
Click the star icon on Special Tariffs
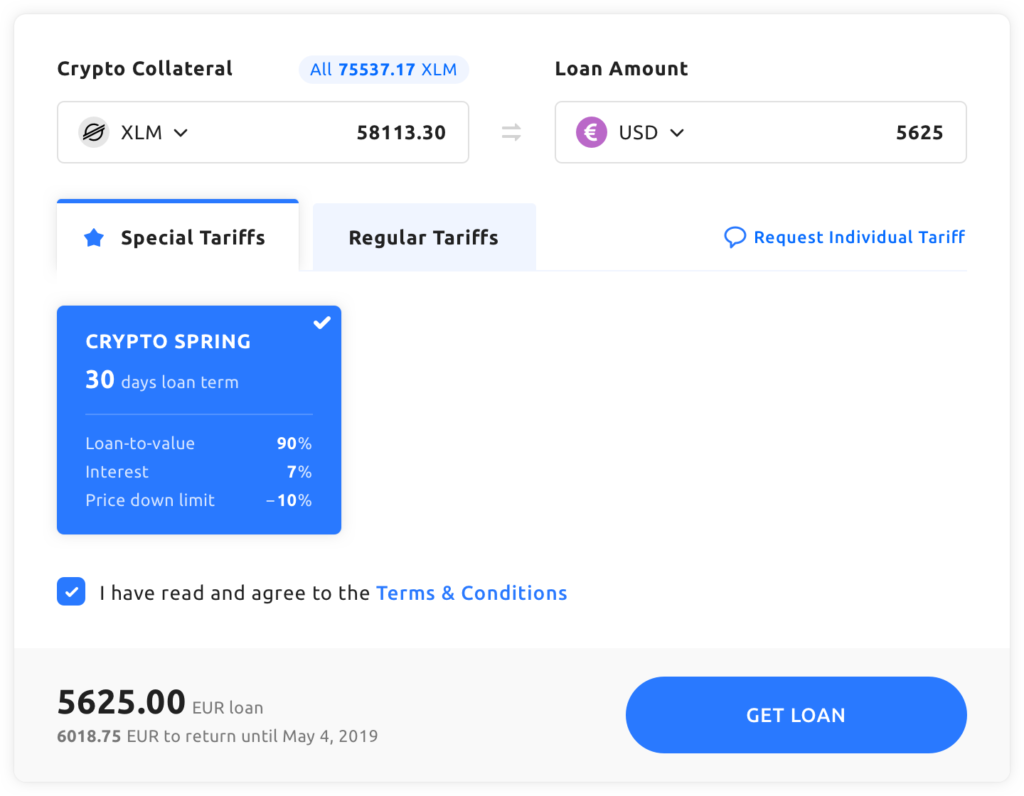tap(94, 238)
